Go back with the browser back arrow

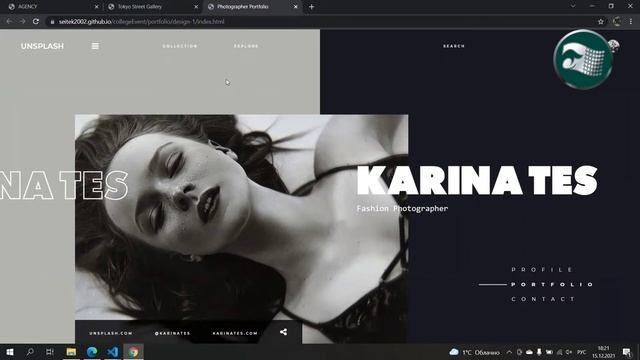(x=9, y=21)
